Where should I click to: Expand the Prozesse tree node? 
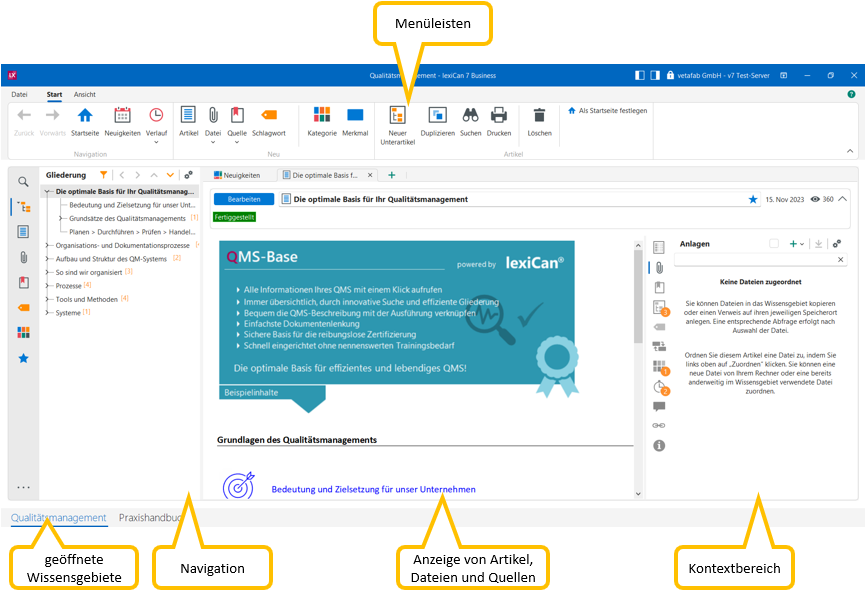coord(47,285)
